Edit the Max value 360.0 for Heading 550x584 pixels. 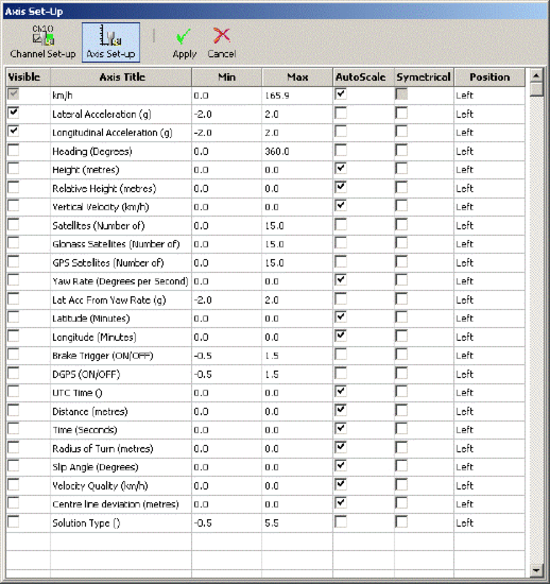pos(297,151)
